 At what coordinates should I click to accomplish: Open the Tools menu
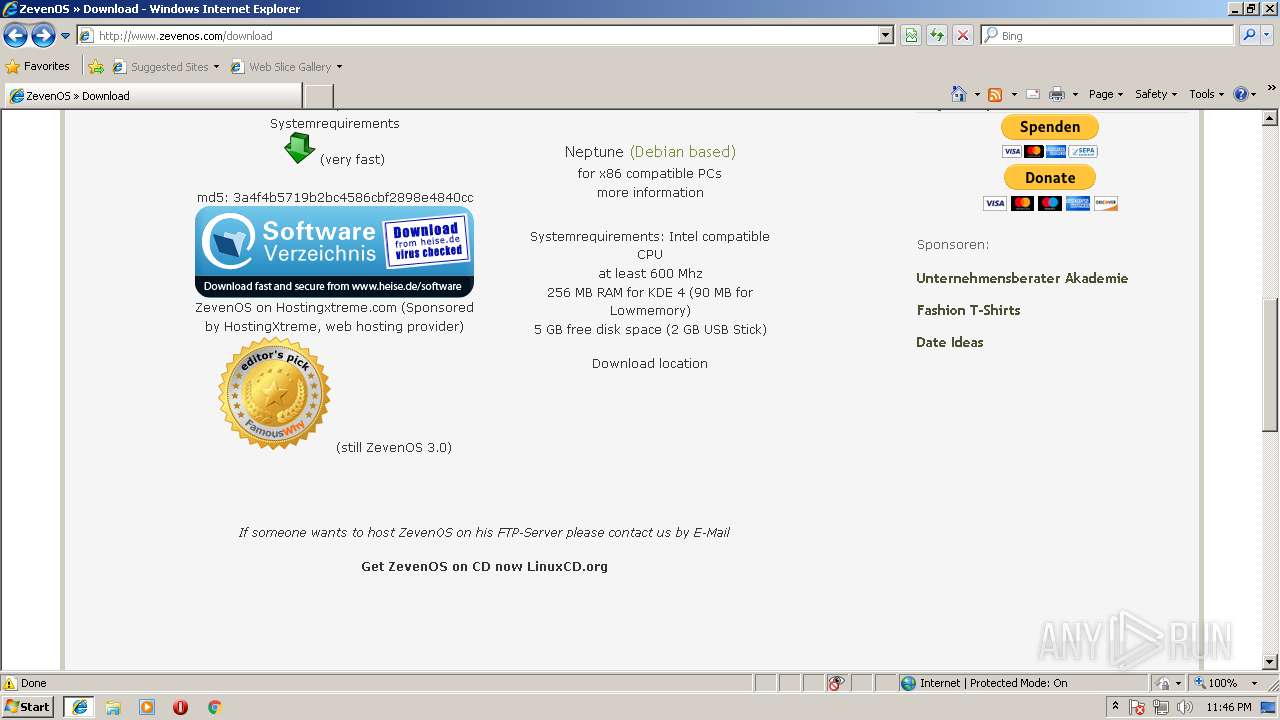(x=1207, y=94)
